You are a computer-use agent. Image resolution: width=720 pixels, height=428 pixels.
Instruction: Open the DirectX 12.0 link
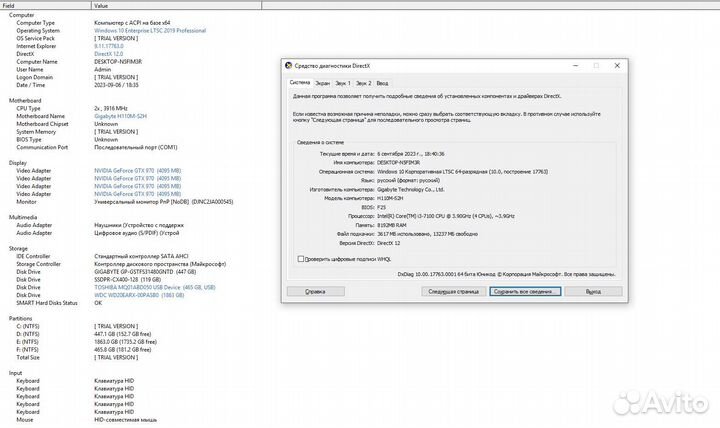pos(108,54)
